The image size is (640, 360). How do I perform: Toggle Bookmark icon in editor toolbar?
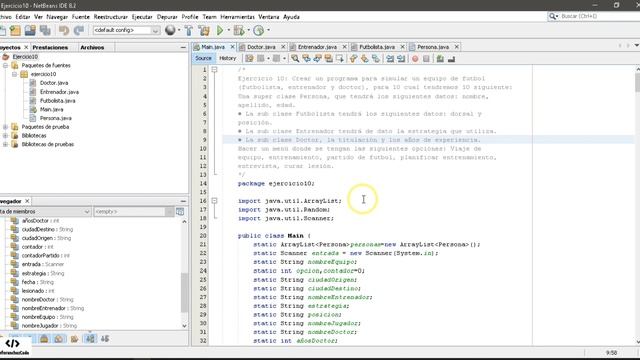click(376, 59)
